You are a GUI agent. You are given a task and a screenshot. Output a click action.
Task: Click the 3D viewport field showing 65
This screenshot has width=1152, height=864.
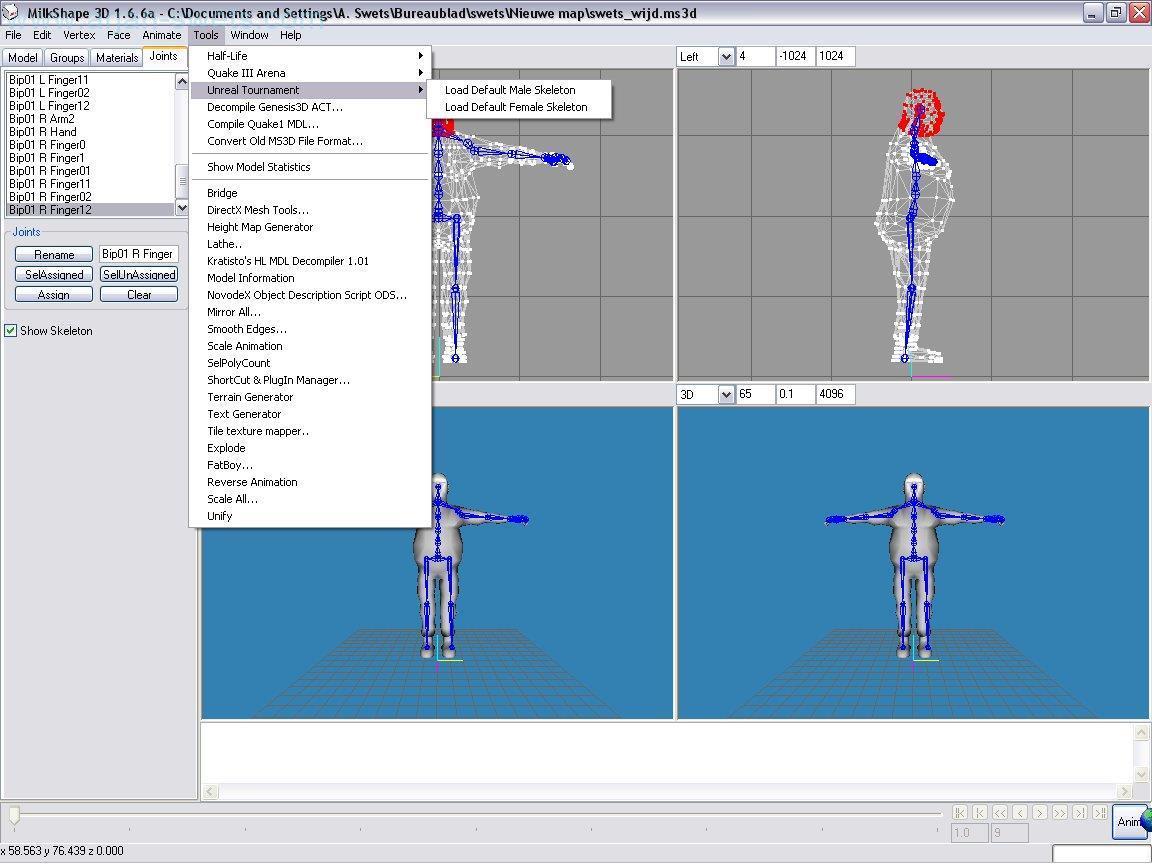[x=755, y=395]
